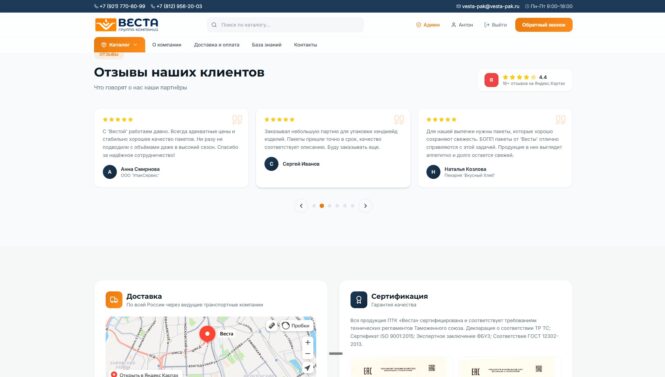Viewport: 665px width, 377px height.
Task: Click the stars in Наталья Козлова's review
Action: tap(441, 120)
